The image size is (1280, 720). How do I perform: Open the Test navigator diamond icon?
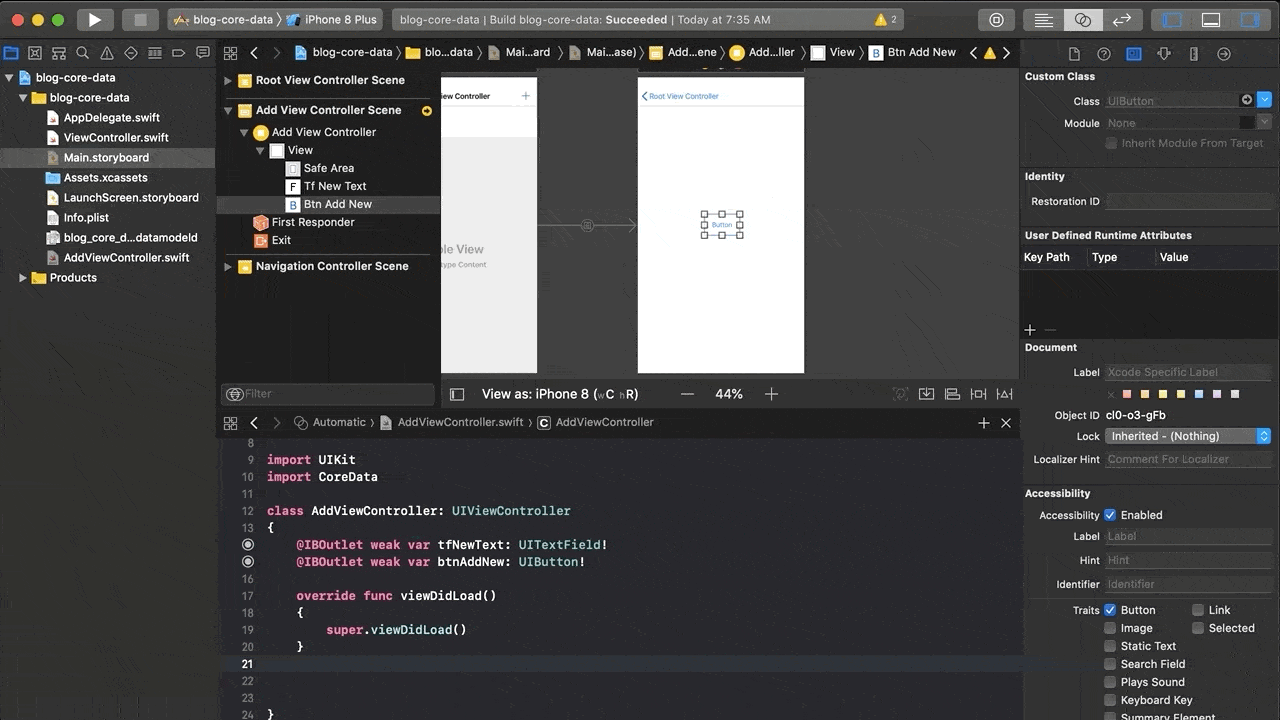tap(130, 53)
